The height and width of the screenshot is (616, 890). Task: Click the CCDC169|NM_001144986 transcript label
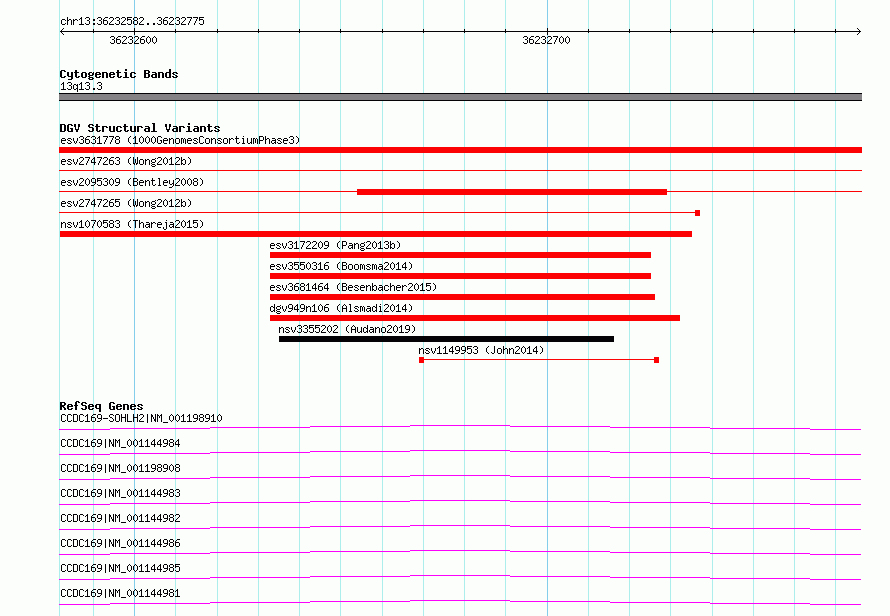tap(120, 543)
